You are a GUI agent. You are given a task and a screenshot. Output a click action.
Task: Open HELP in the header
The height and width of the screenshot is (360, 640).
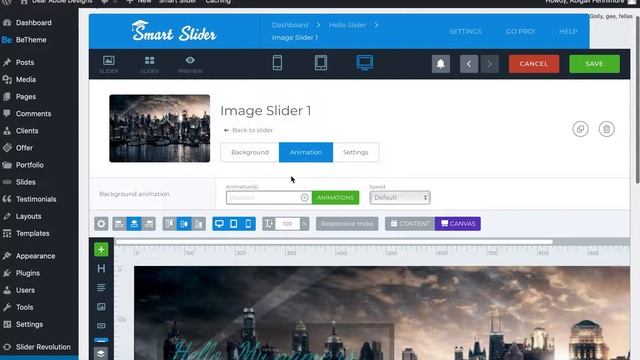tap(568, 31)
